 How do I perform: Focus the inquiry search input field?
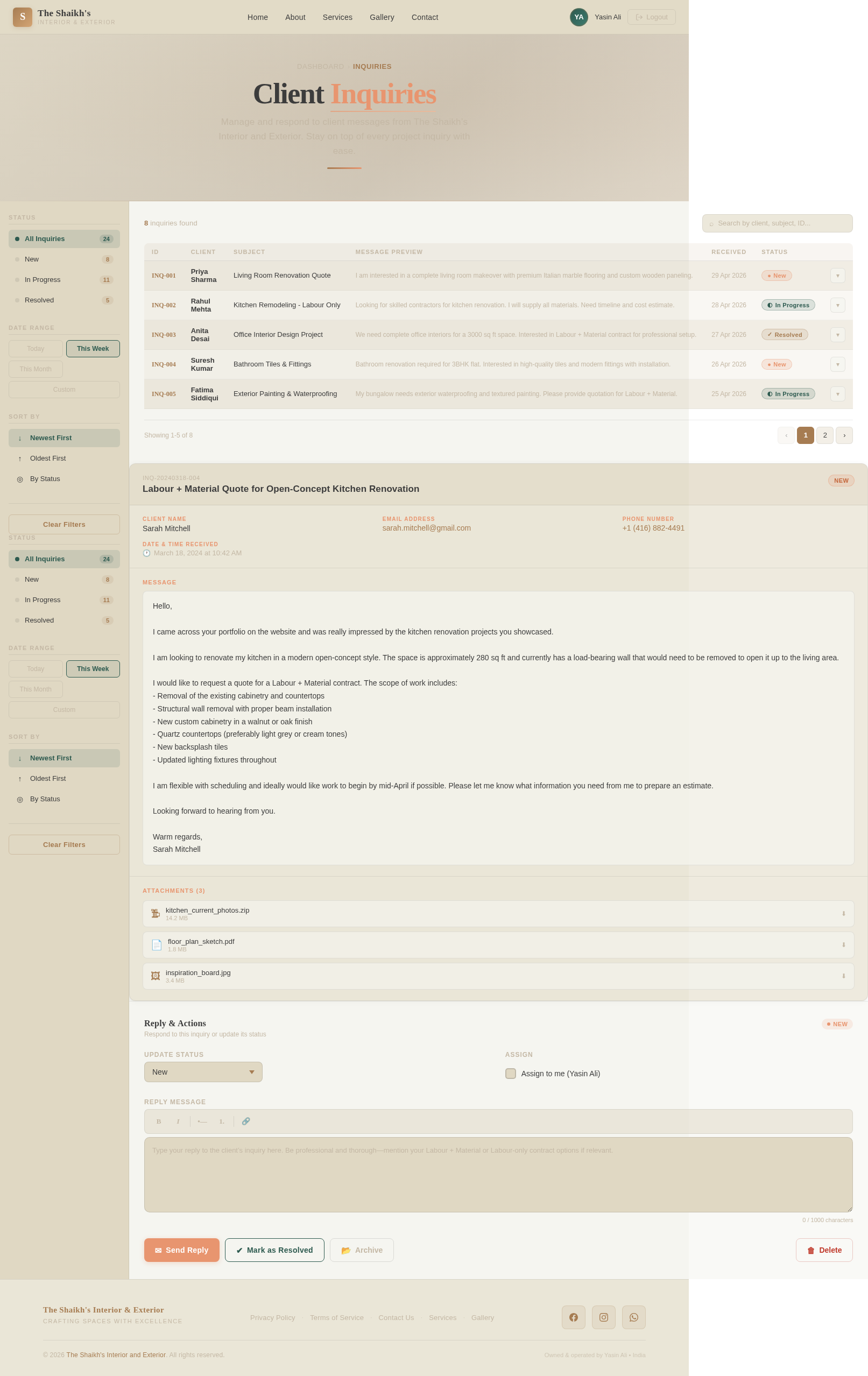(x=777, y=223)
